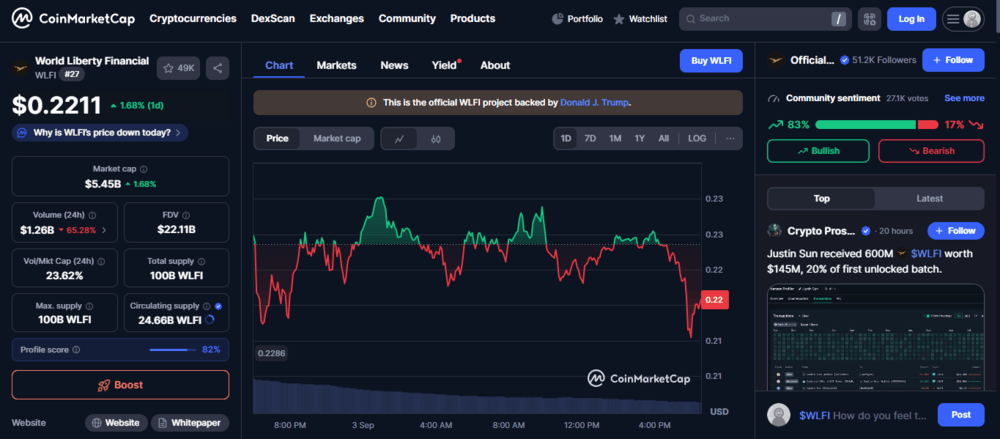Open the Donald J. Trump link
Viewport: 1000px width, 439px height.
[x=594, y=103]
